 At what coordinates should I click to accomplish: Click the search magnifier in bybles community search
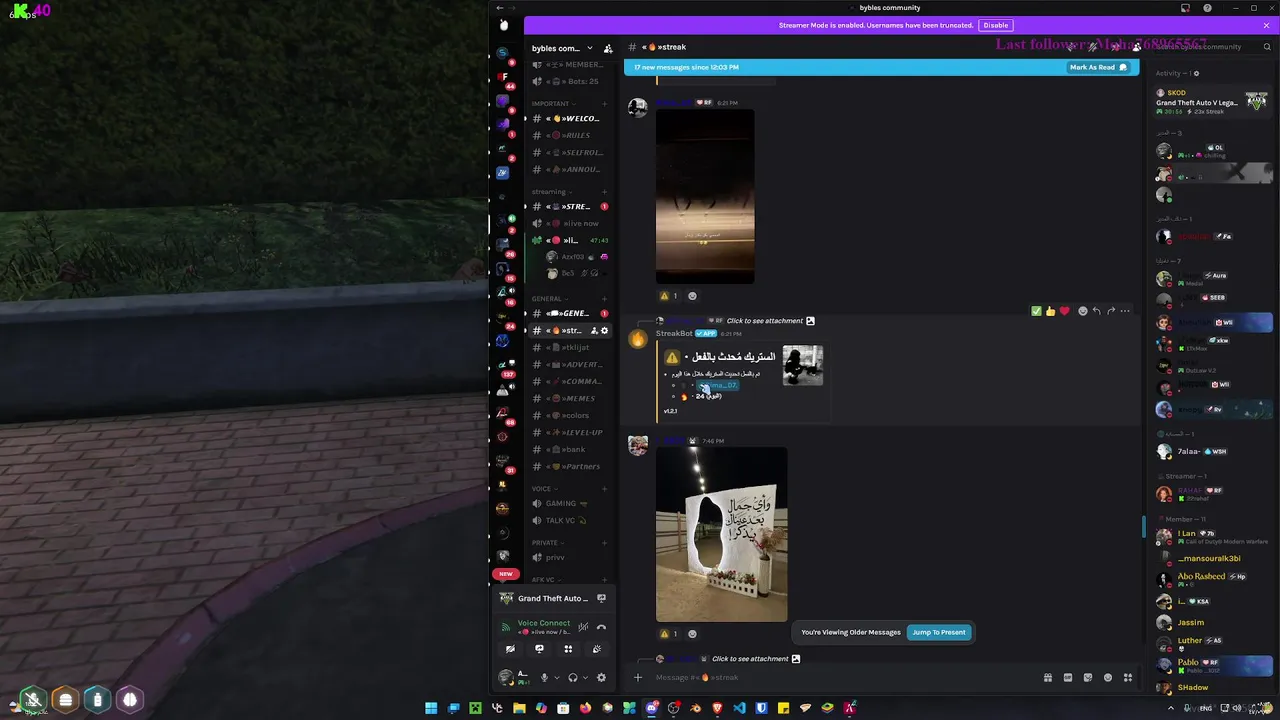pyautogui.click(x=1267, y=47)
